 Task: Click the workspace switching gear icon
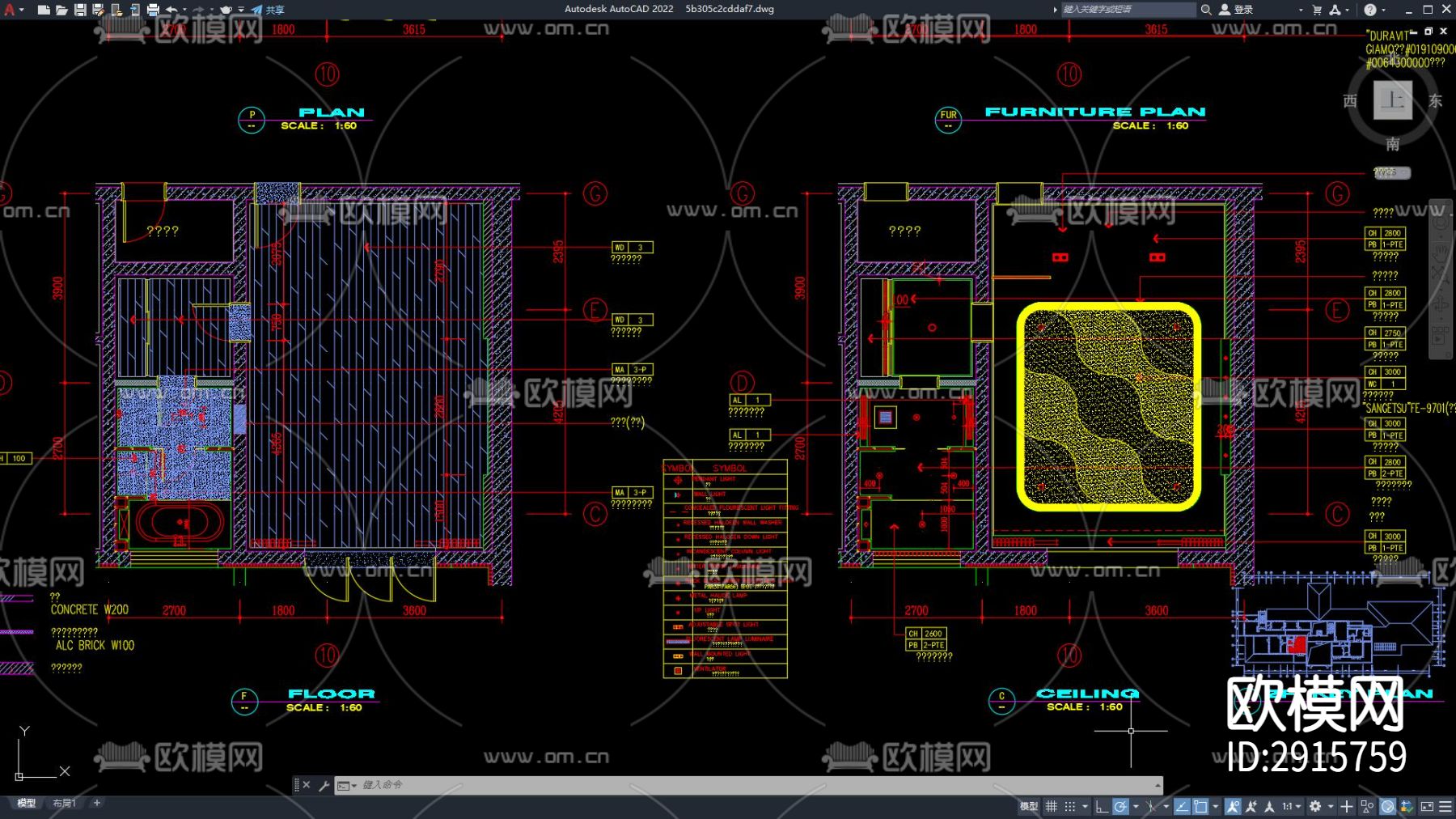click(1315, 806)
